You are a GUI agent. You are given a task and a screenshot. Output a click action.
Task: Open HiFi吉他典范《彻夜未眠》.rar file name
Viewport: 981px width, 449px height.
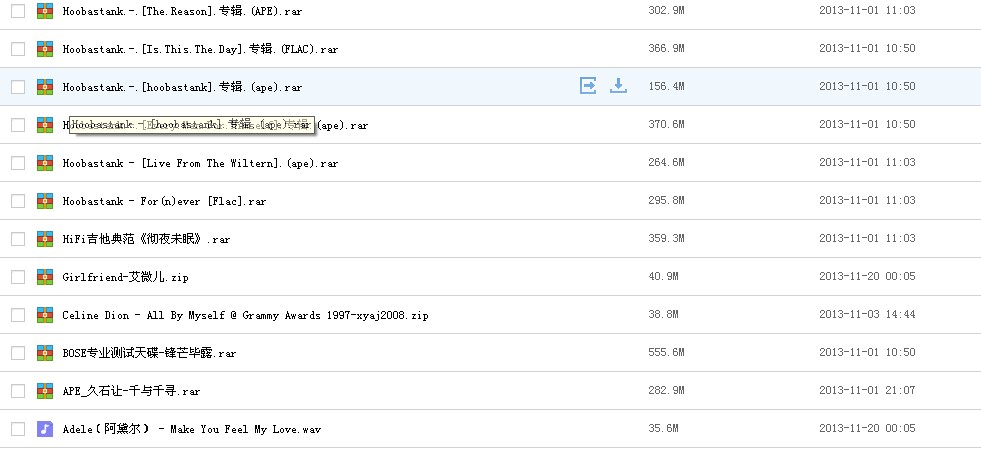coord(146,240)
